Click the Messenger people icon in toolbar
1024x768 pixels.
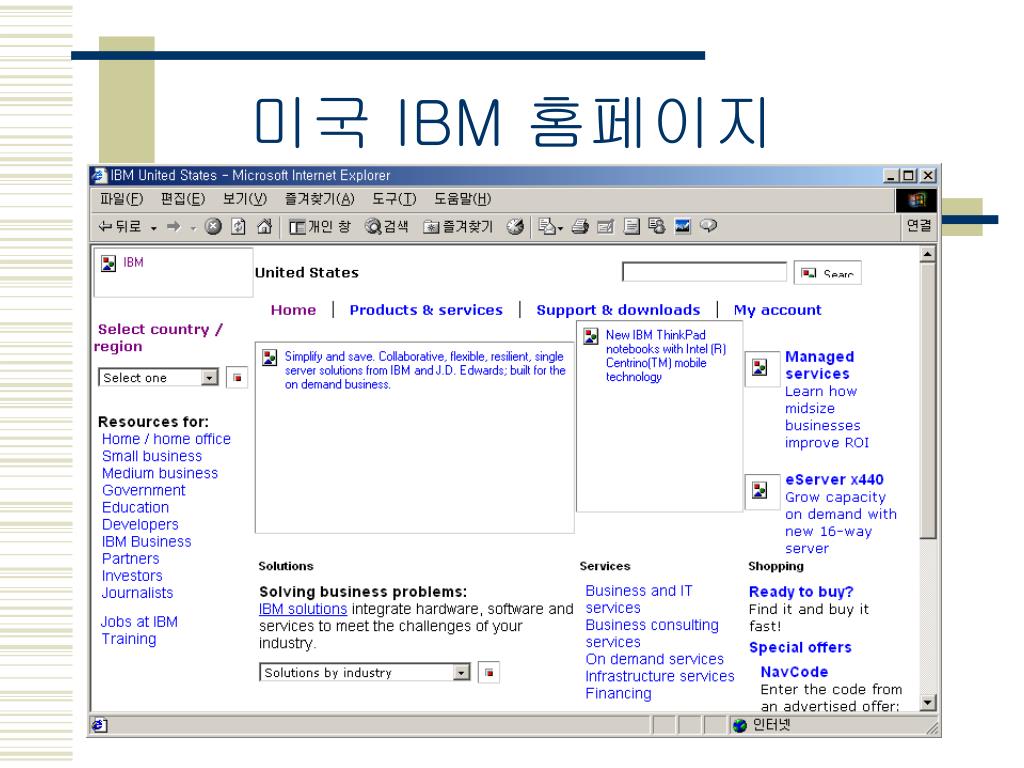click(656, 227)
